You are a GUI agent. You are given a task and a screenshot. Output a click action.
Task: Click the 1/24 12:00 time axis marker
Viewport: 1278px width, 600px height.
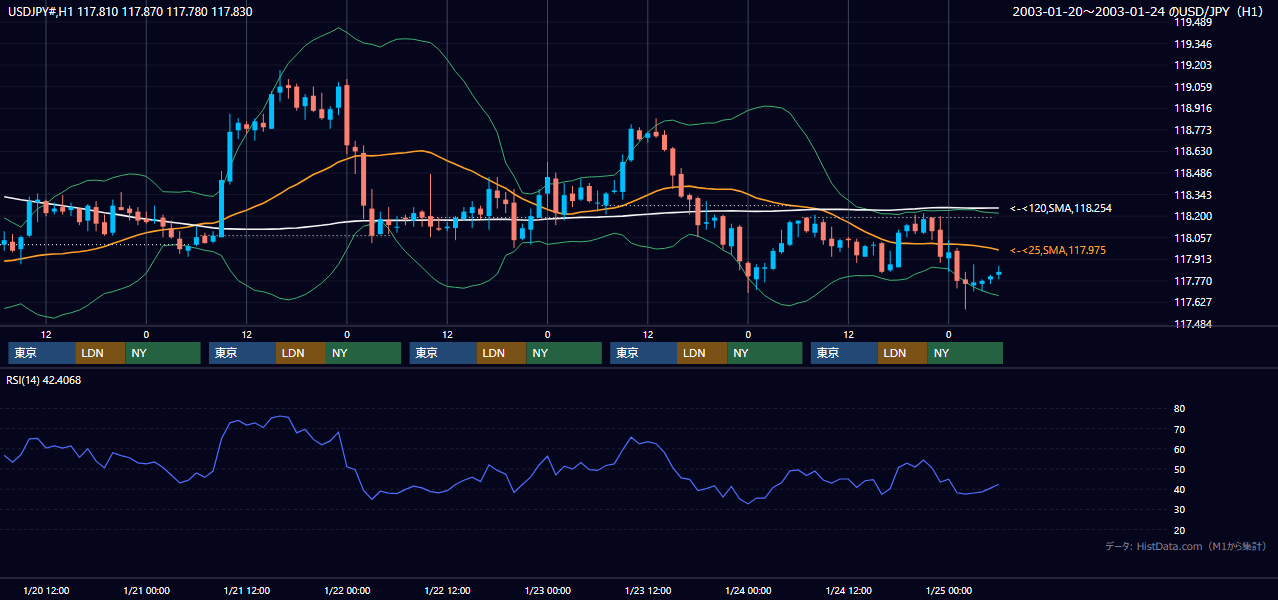point(848,591)
